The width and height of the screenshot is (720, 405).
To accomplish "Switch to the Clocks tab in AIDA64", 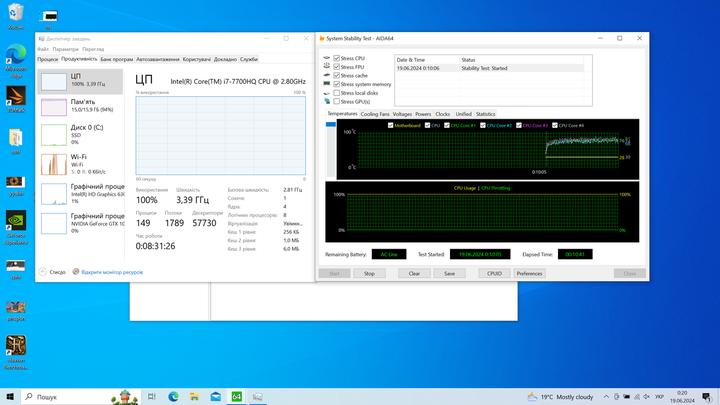I will coord(443,114).
